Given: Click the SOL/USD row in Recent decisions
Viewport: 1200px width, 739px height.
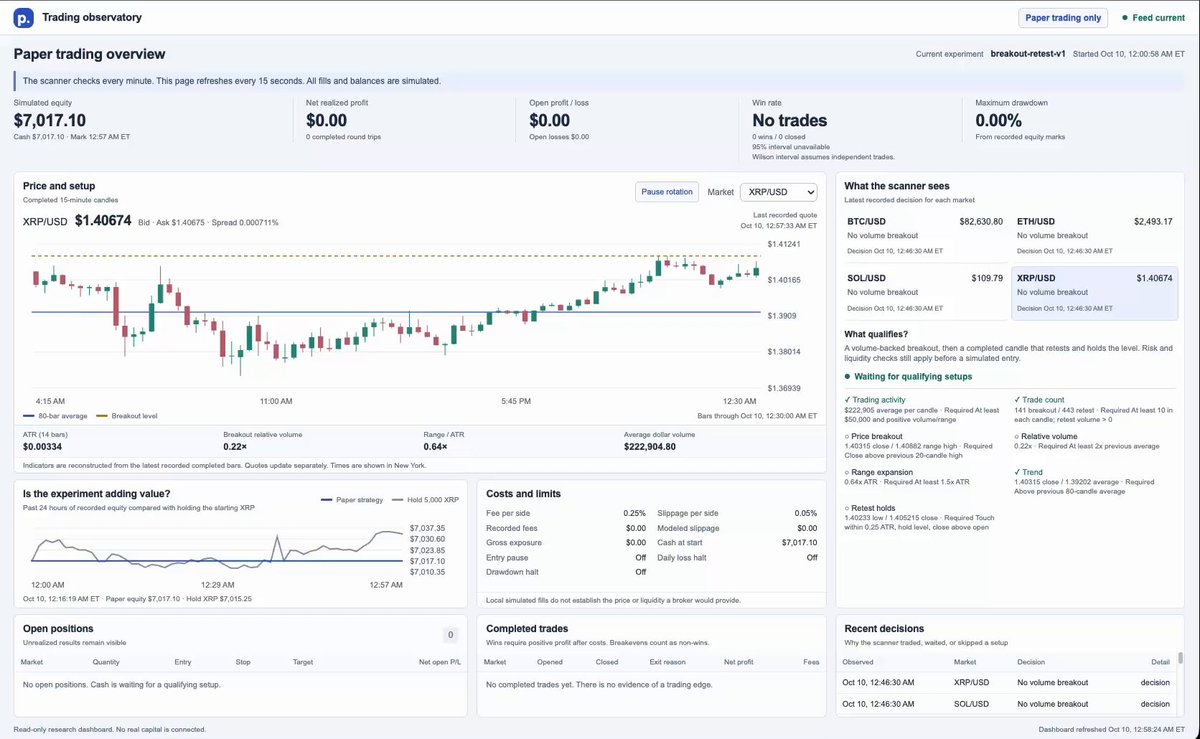Looking at the screenshot, I should pyautogui.click(x=1005, y=705).
